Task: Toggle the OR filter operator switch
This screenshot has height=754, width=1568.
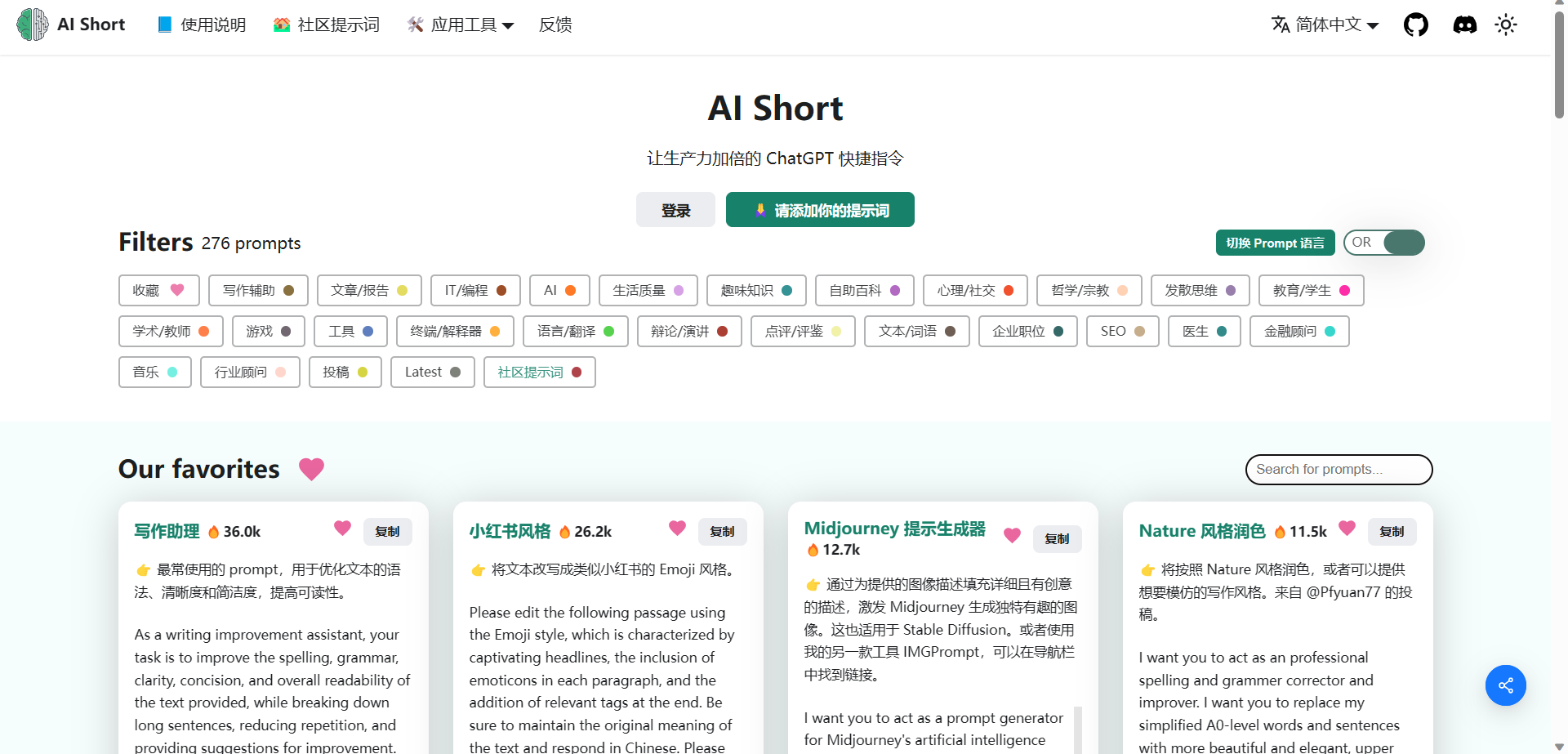Action: [1384, 243]
